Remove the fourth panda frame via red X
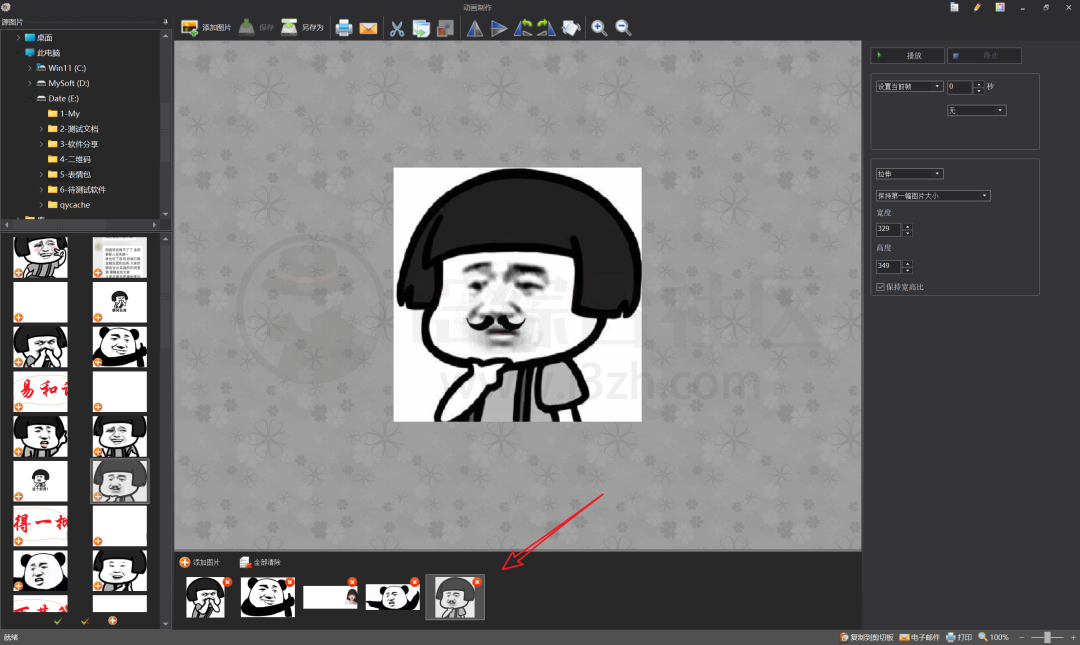Image resolution: width=1080 pixels, height=645 pixels. 415,582
